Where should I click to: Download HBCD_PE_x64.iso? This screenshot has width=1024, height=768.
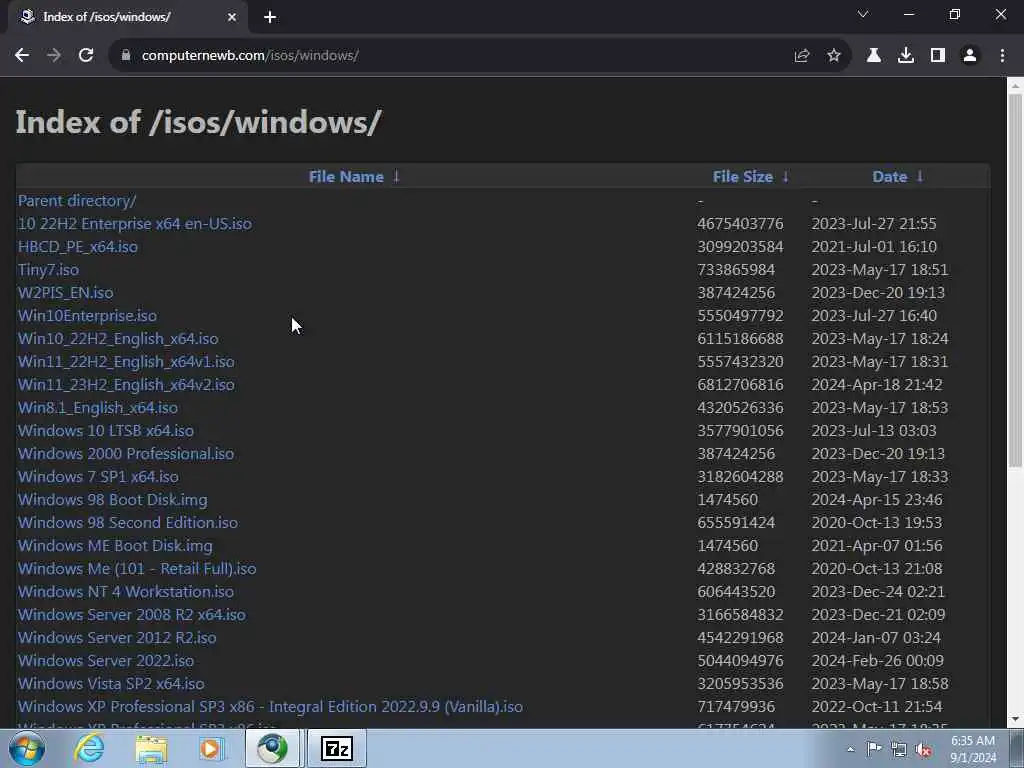pyautogui.click(x=78, y=246)
